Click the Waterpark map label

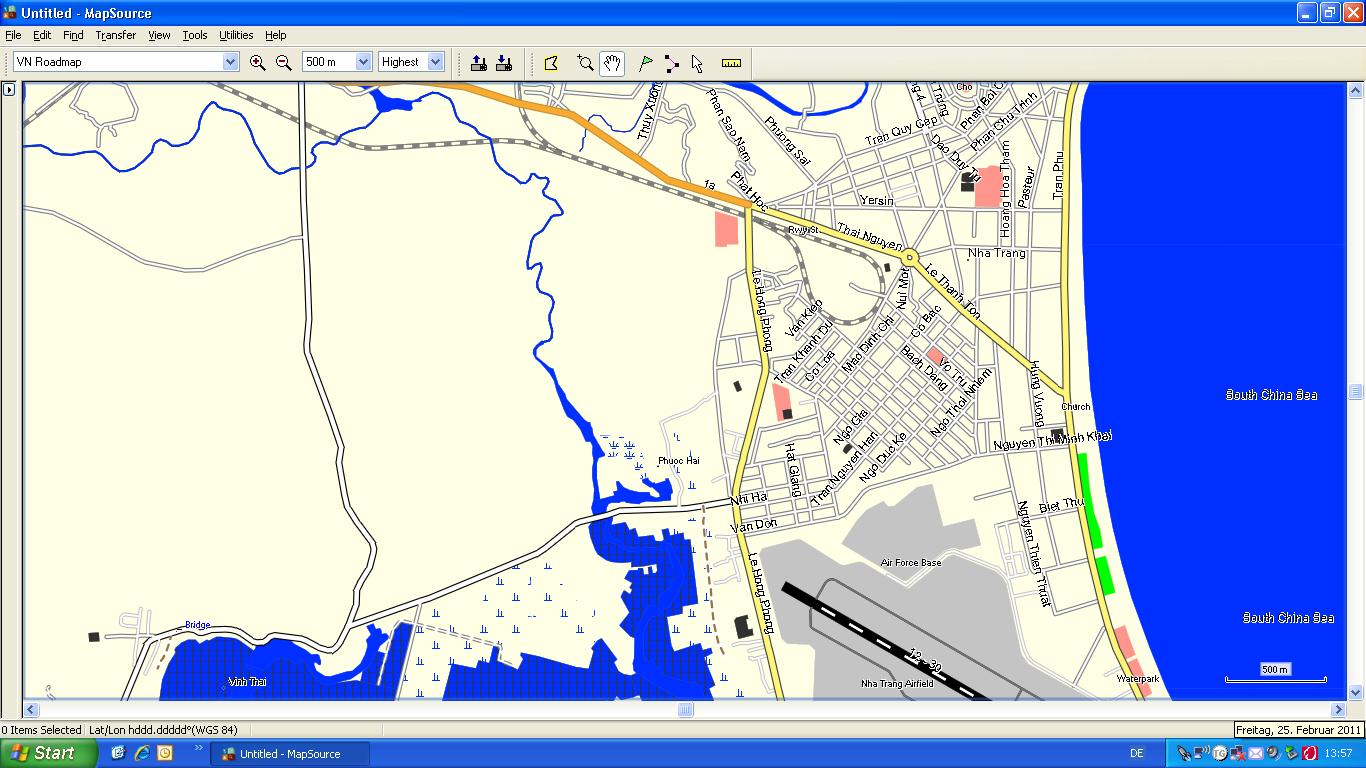coord(1137,679)
